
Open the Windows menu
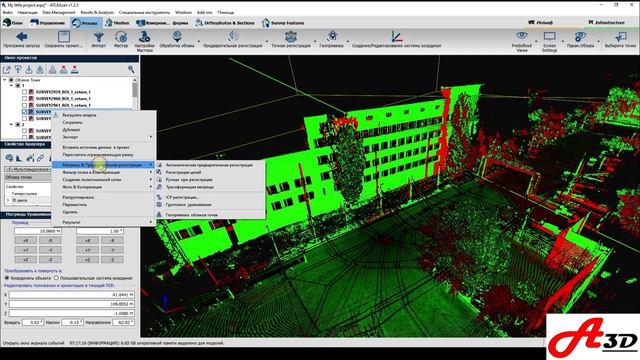(183, 13)
